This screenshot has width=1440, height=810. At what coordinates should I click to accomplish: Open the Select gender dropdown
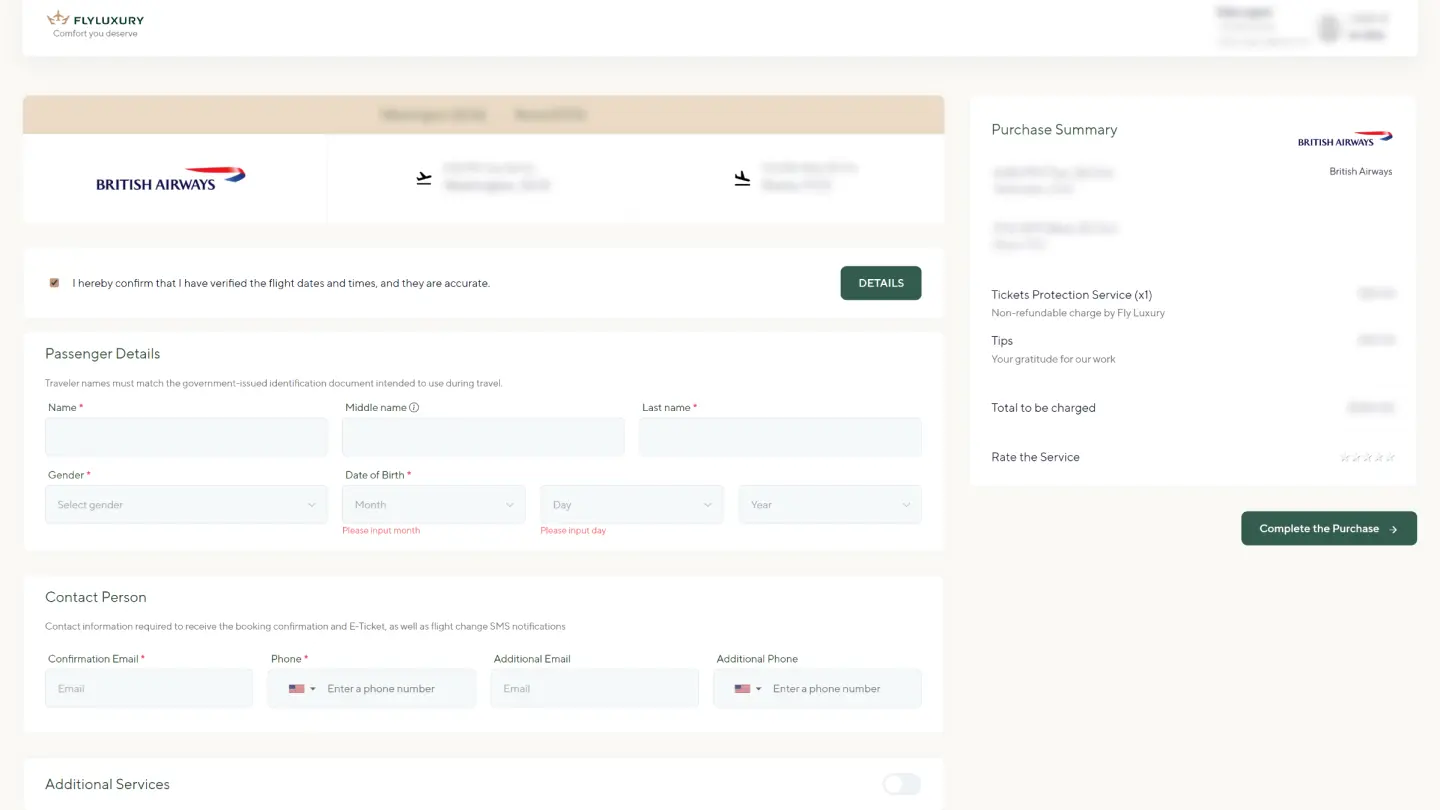[x=186, y=505]
